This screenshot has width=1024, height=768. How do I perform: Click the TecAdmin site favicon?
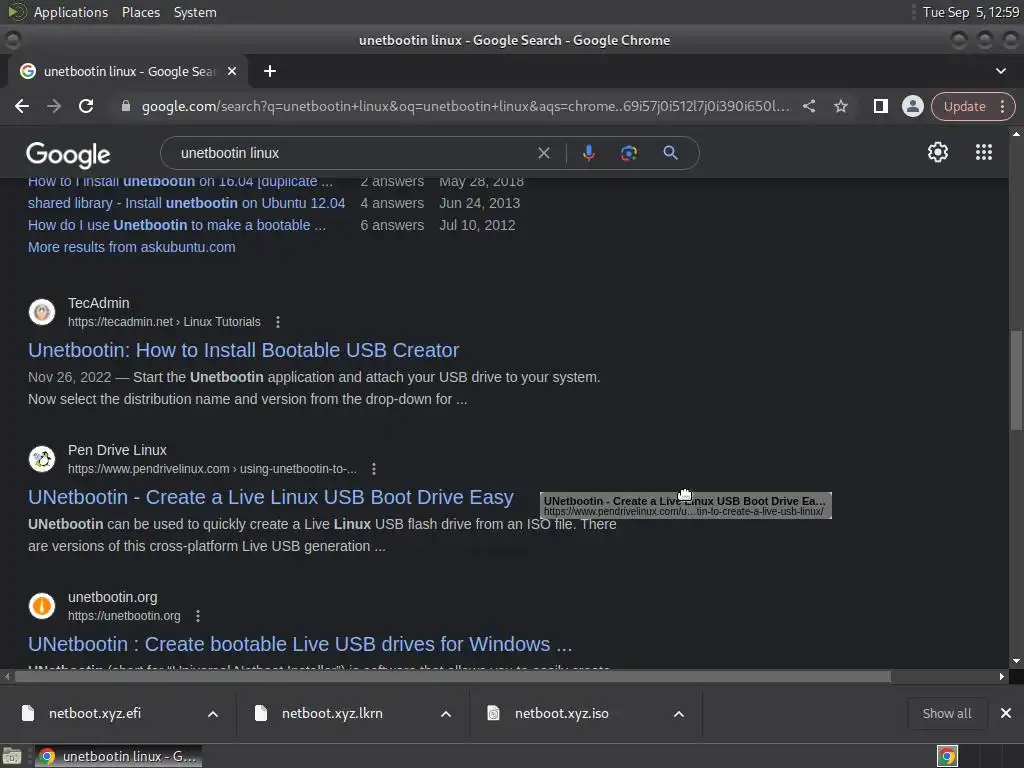(42, 312)
